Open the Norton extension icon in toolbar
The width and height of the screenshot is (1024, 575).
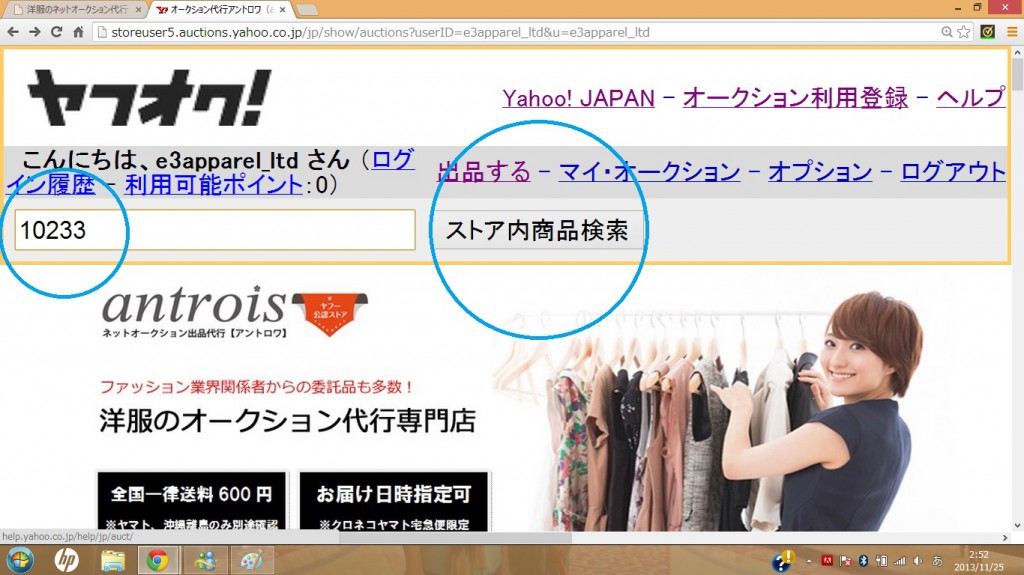[987, 31]
